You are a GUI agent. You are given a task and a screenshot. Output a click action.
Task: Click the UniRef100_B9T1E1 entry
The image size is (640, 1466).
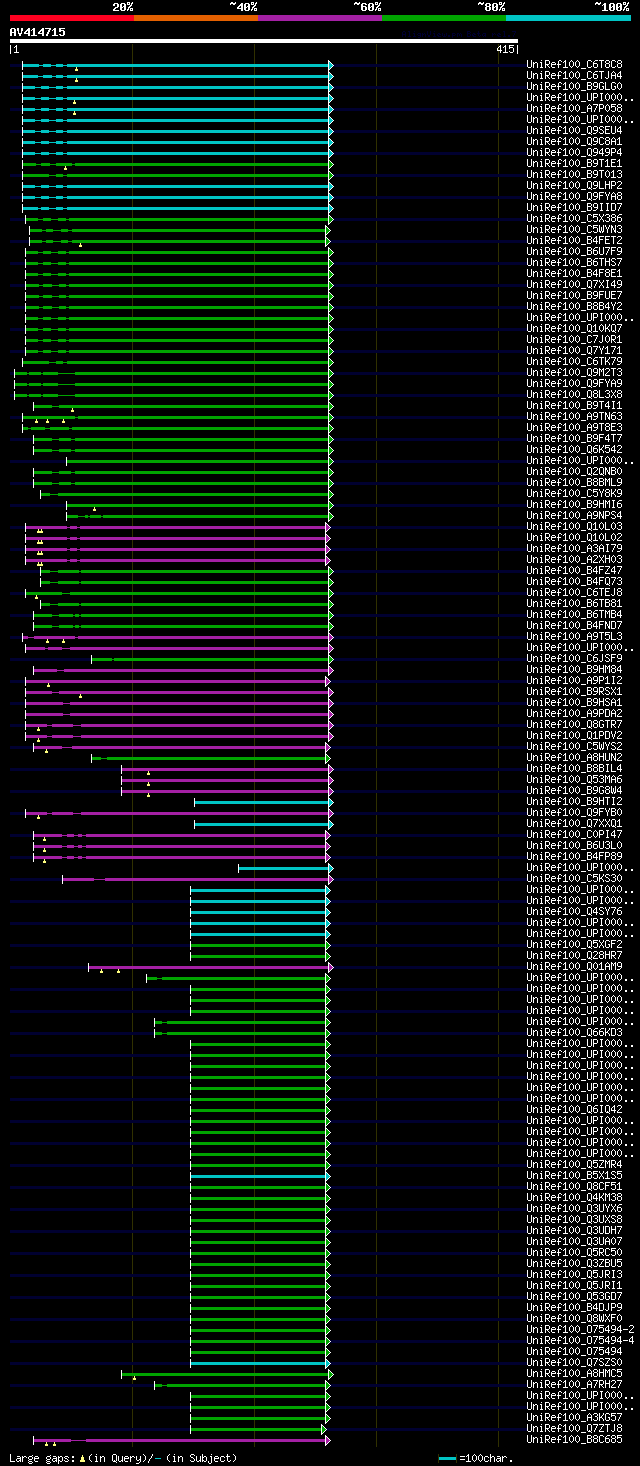(575, 163)
